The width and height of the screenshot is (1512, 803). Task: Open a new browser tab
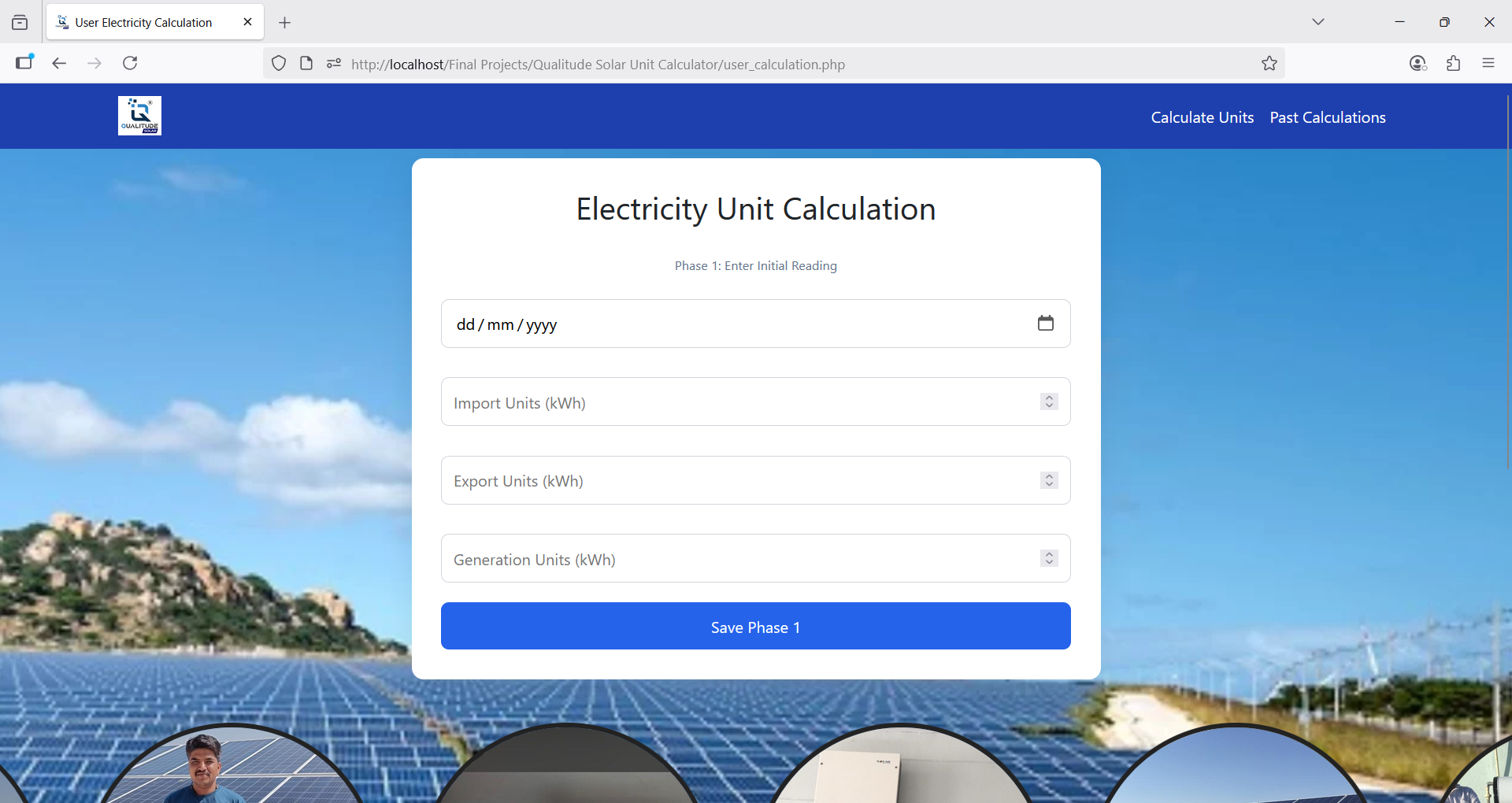(285, 23)
